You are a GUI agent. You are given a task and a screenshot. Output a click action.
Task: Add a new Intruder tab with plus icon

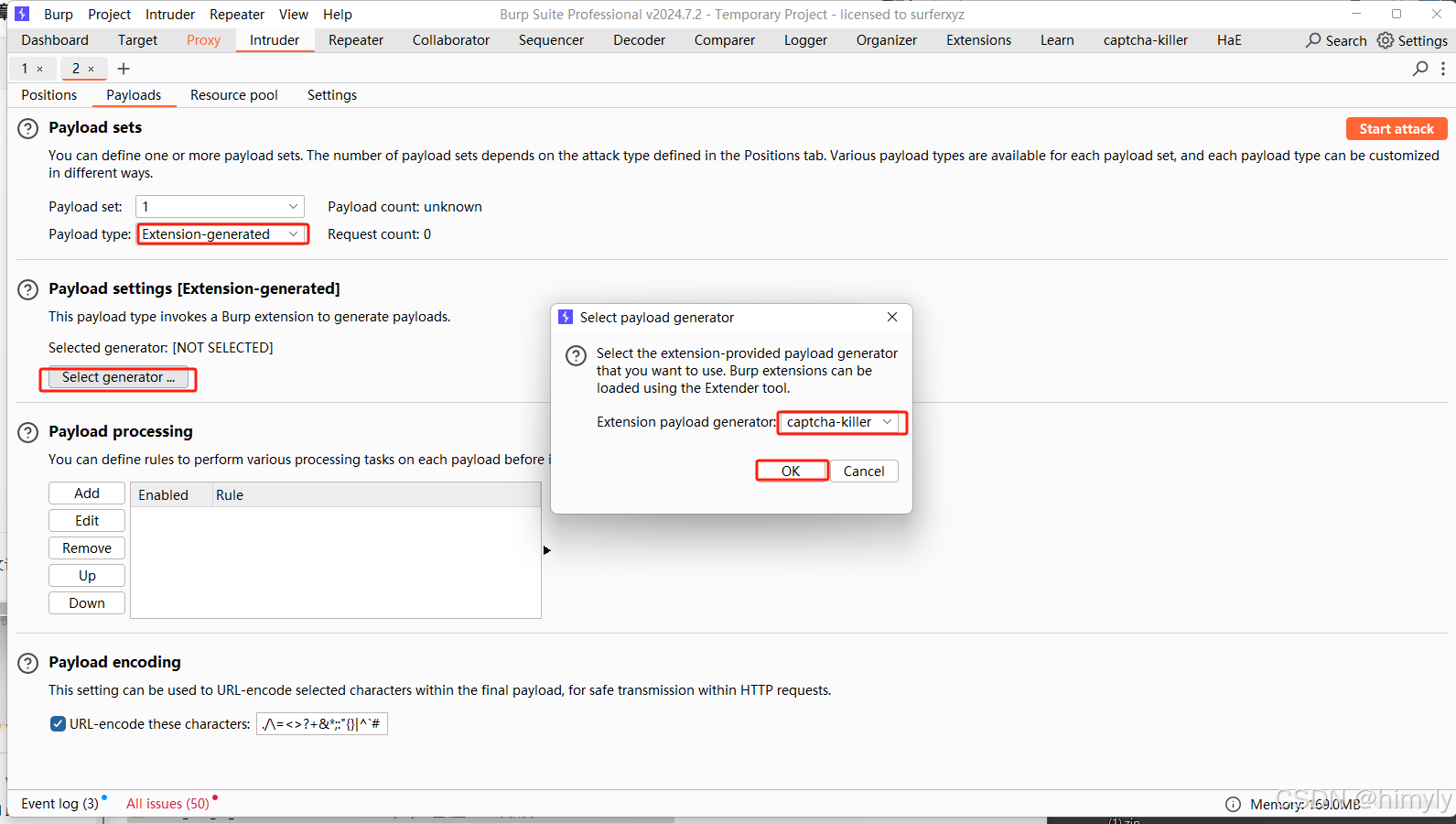(124, 69)
